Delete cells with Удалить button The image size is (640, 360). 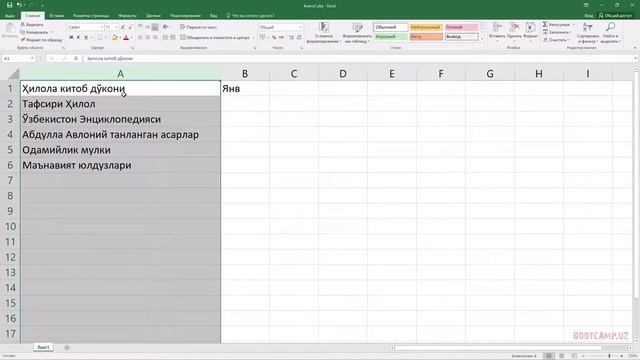point(514,31)
